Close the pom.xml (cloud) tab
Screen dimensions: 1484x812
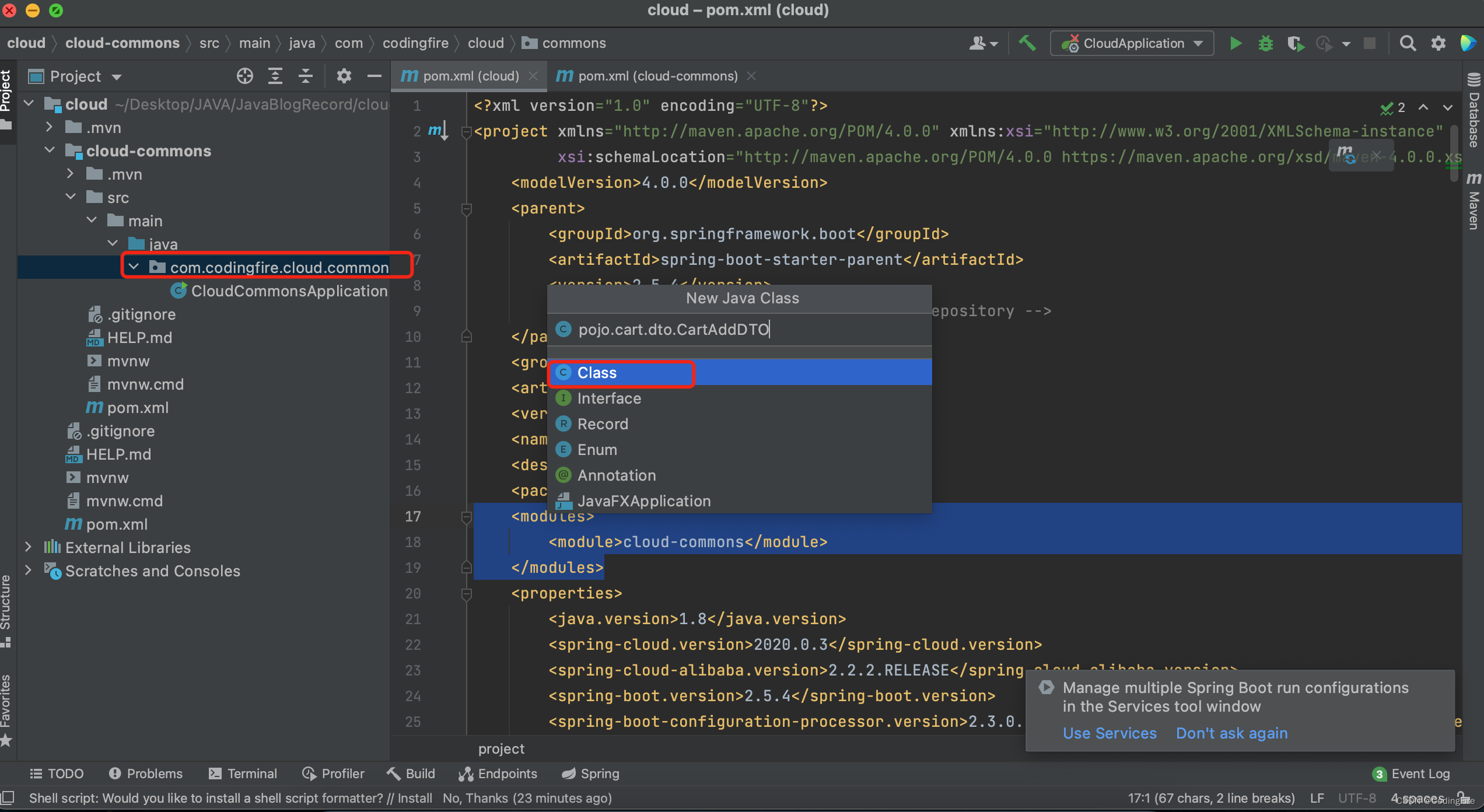pos(533,76)
